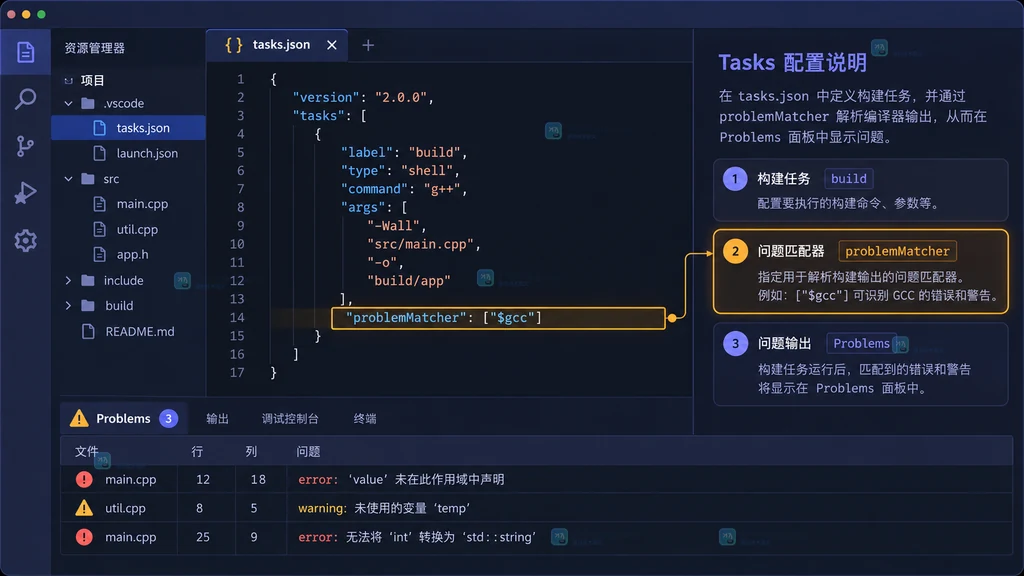Switch to the 调试控制台 panel tab
Screen dimensions: 1024x576
(x=290, y=419)
